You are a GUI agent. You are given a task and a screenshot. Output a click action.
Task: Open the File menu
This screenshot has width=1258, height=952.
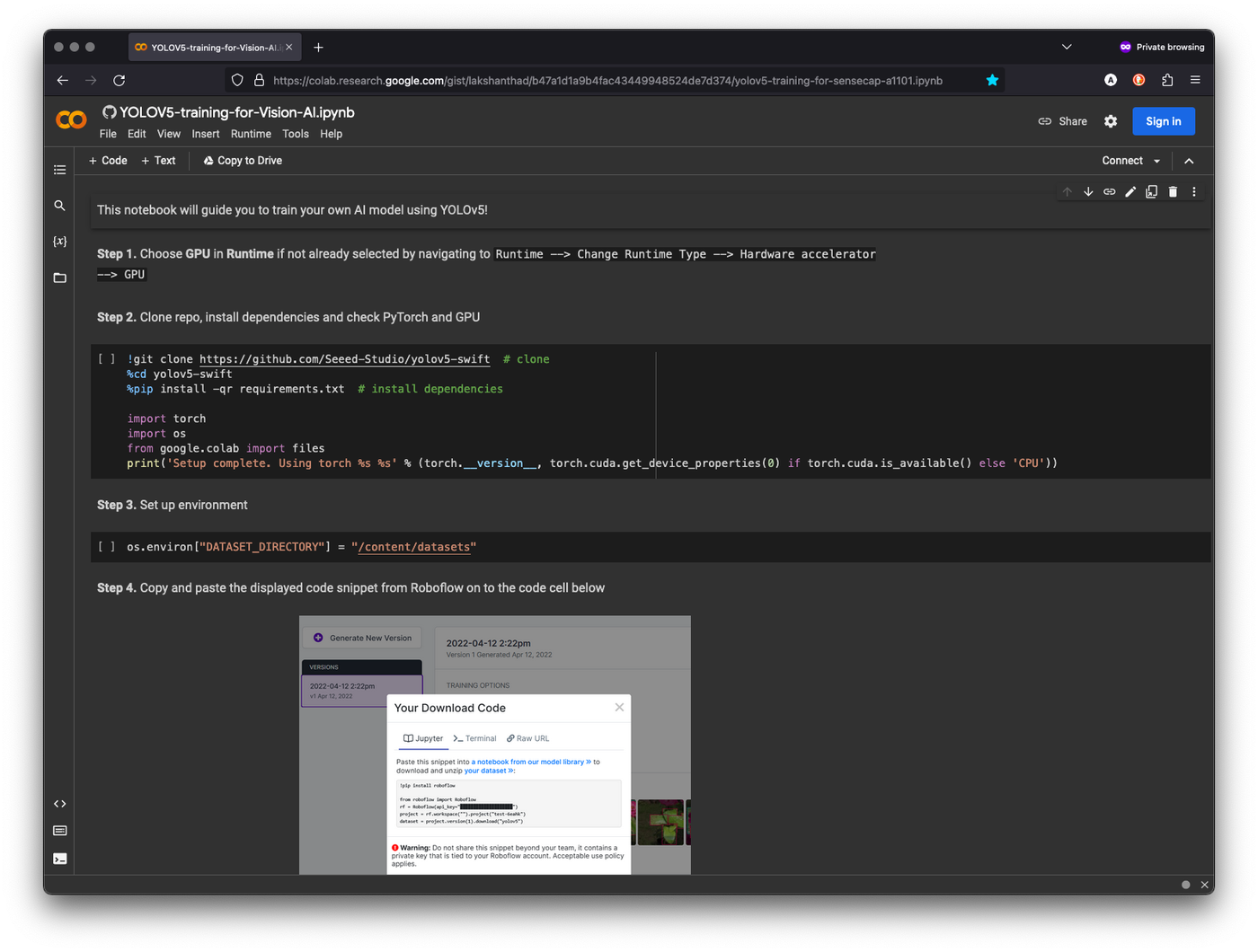pos(108,134)
